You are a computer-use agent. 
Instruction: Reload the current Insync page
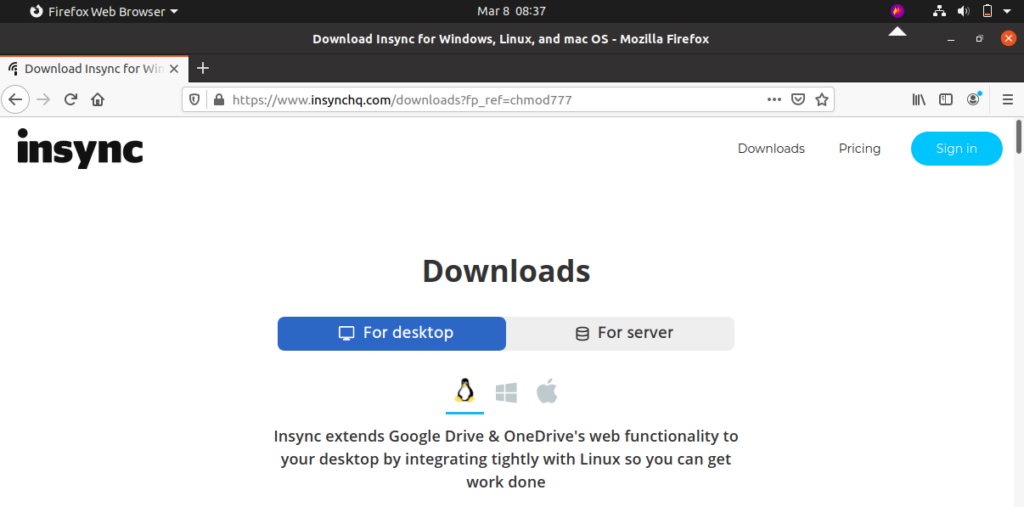point(71,100)
